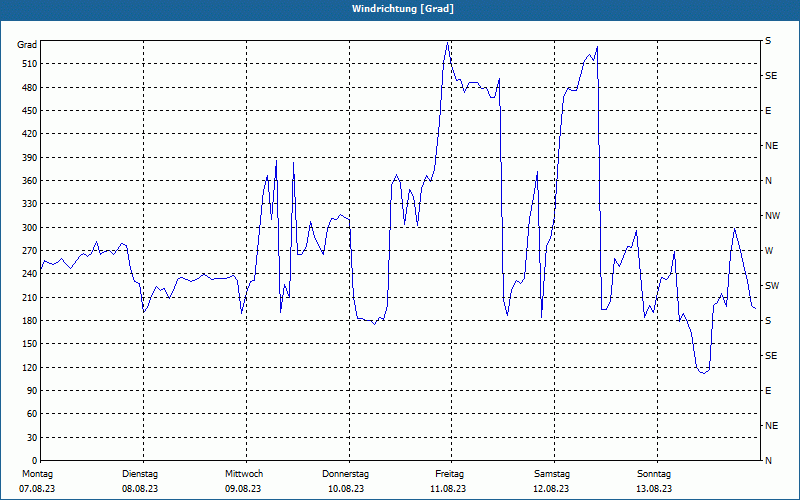Select the date 09.08.23
Screen dimensions: 800x500
(243, 489)
